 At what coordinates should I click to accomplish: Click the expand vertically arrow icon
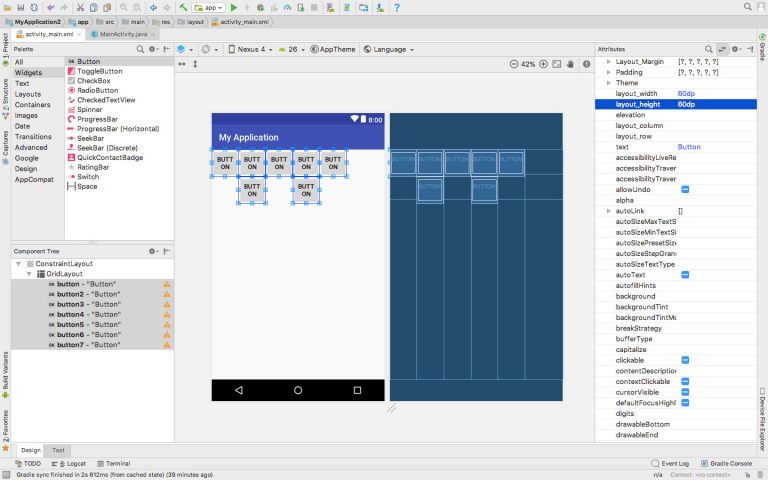[x=195, y=64]
